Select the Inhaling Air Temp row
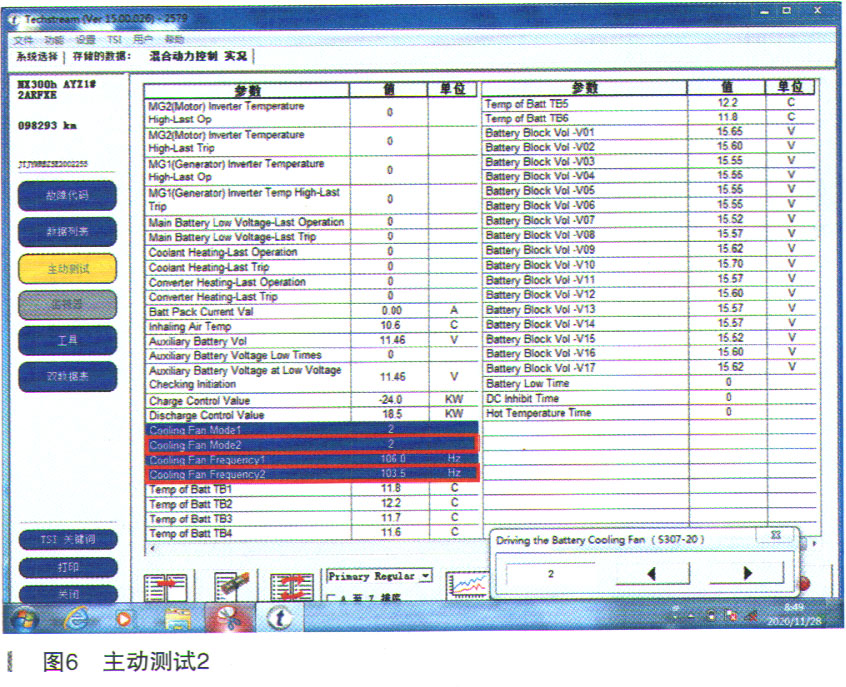This screenshot has height=687, width=846. click(x=311, y=326)
